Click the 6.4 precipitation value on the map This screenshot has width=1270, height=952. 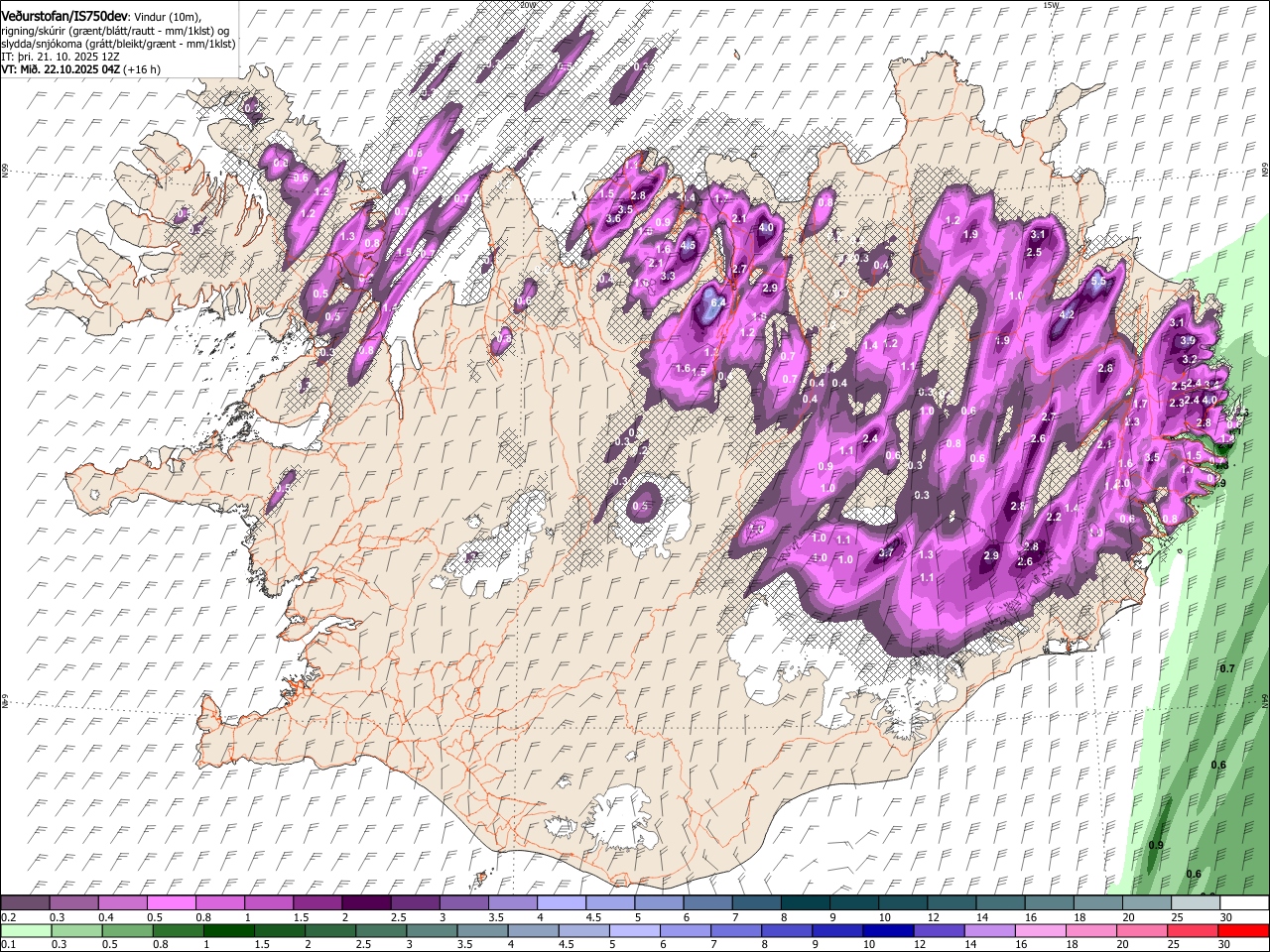click(x=719, y=301)
